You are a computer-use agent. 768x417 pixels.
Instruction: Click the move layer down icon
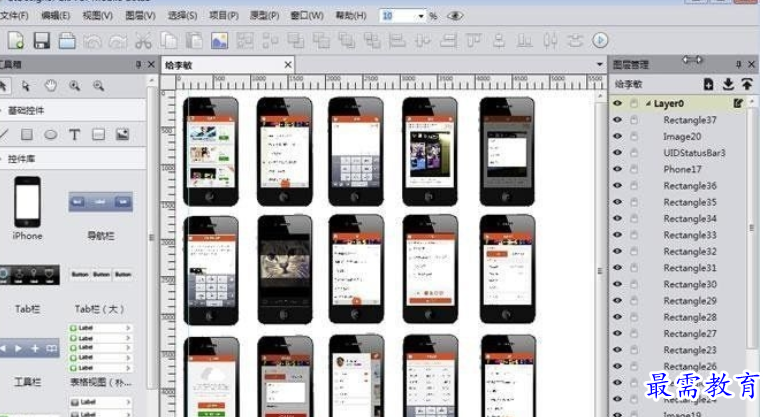pos(728,84)
